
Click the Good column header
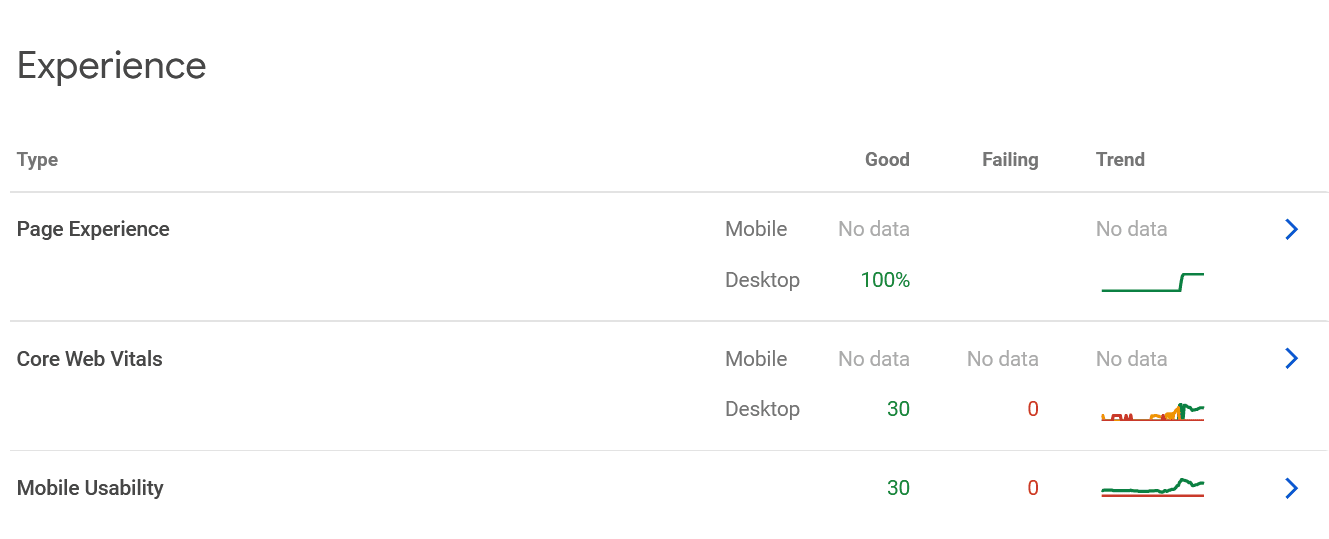(x=887, y=159)
